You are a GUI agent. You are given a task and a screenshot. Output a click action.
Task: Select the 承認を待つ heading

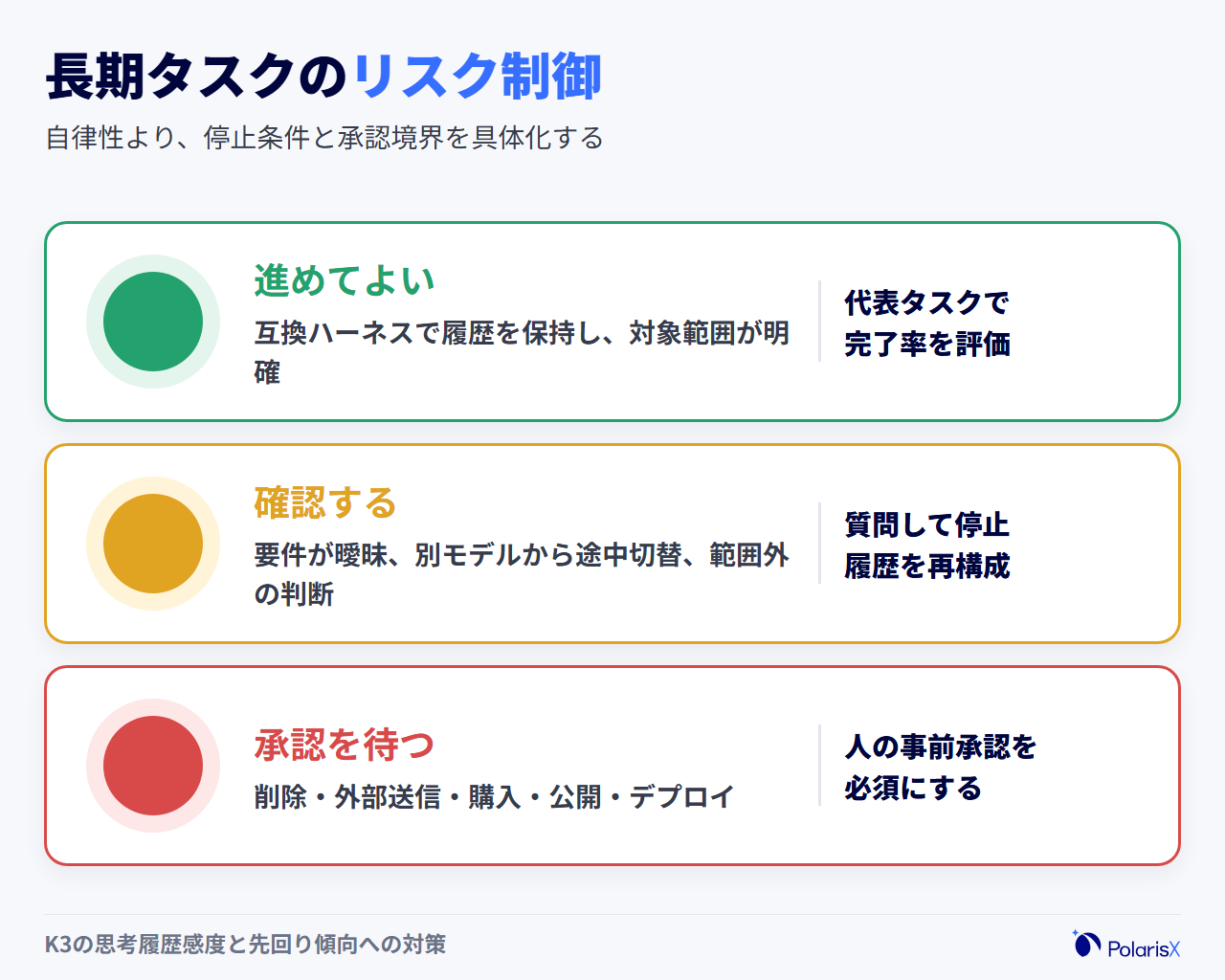pyautogui.click(x=345, y=745)
